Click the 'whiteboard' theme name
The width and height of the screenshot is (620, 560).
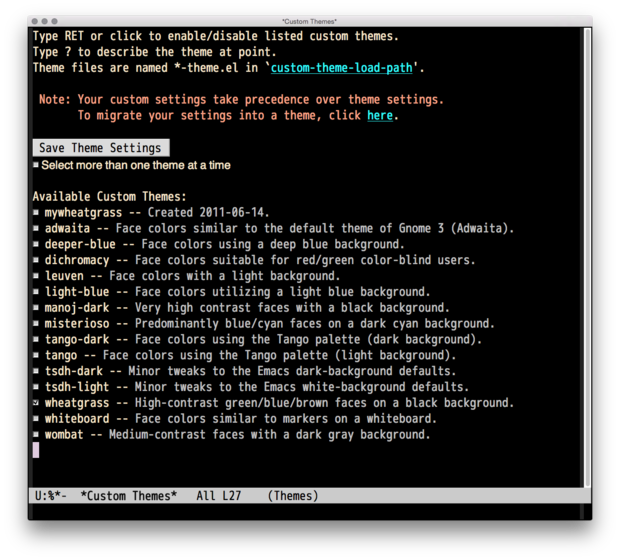pos(77,419)
